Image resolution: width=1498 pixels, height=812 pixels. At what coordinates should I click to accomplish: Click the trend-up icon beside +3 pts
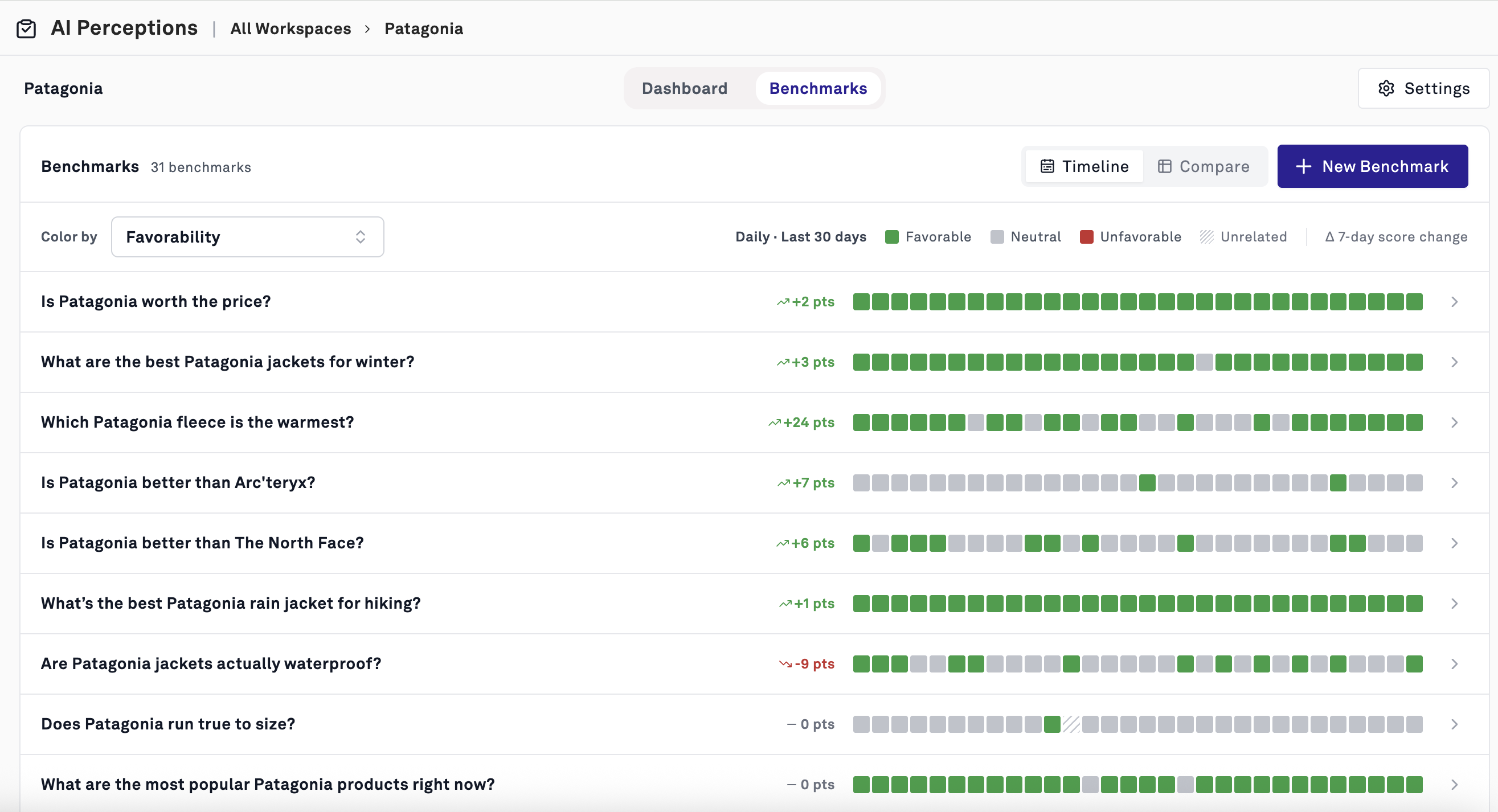coord(783,363)
